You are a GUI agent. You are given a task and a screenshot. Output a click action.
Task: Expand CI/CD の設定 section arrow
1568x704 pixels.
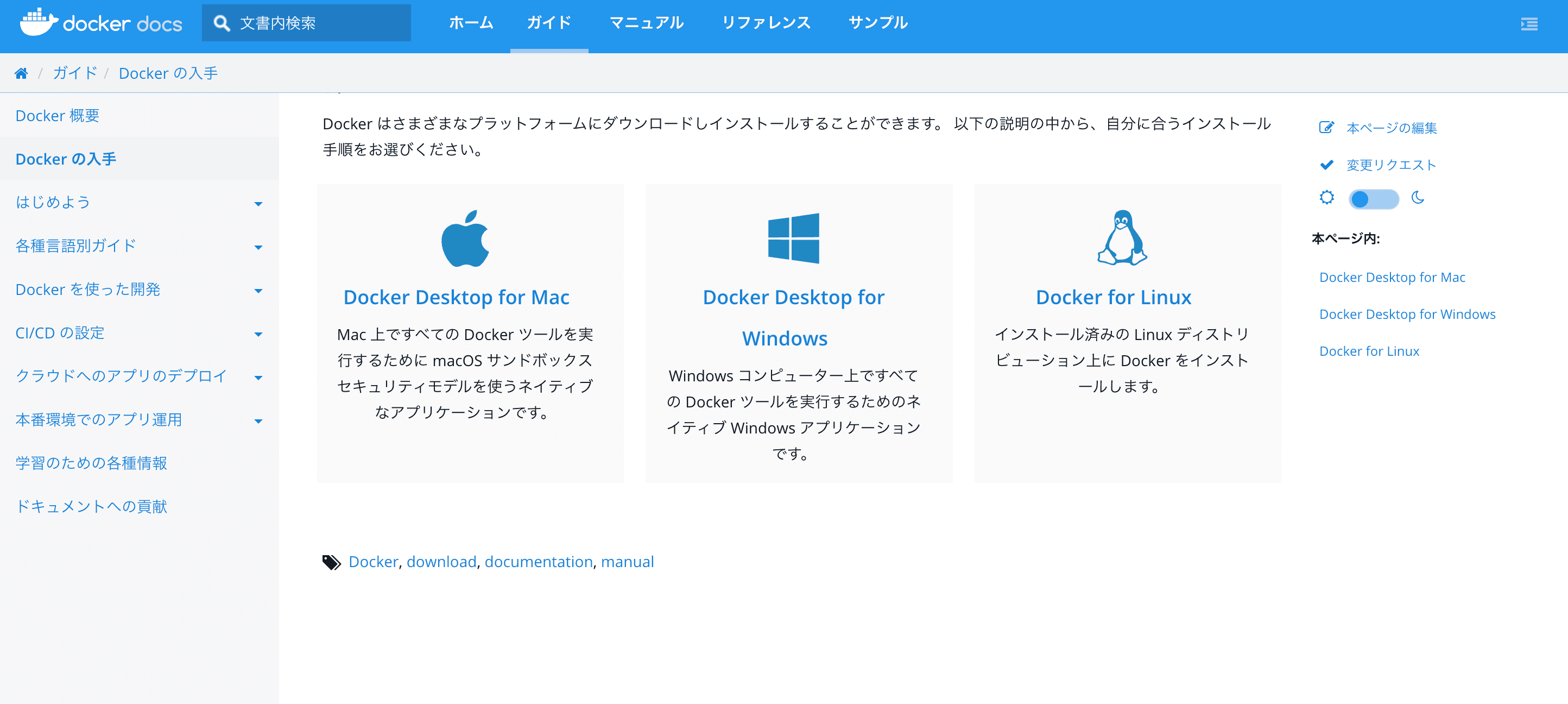(258, 334)
